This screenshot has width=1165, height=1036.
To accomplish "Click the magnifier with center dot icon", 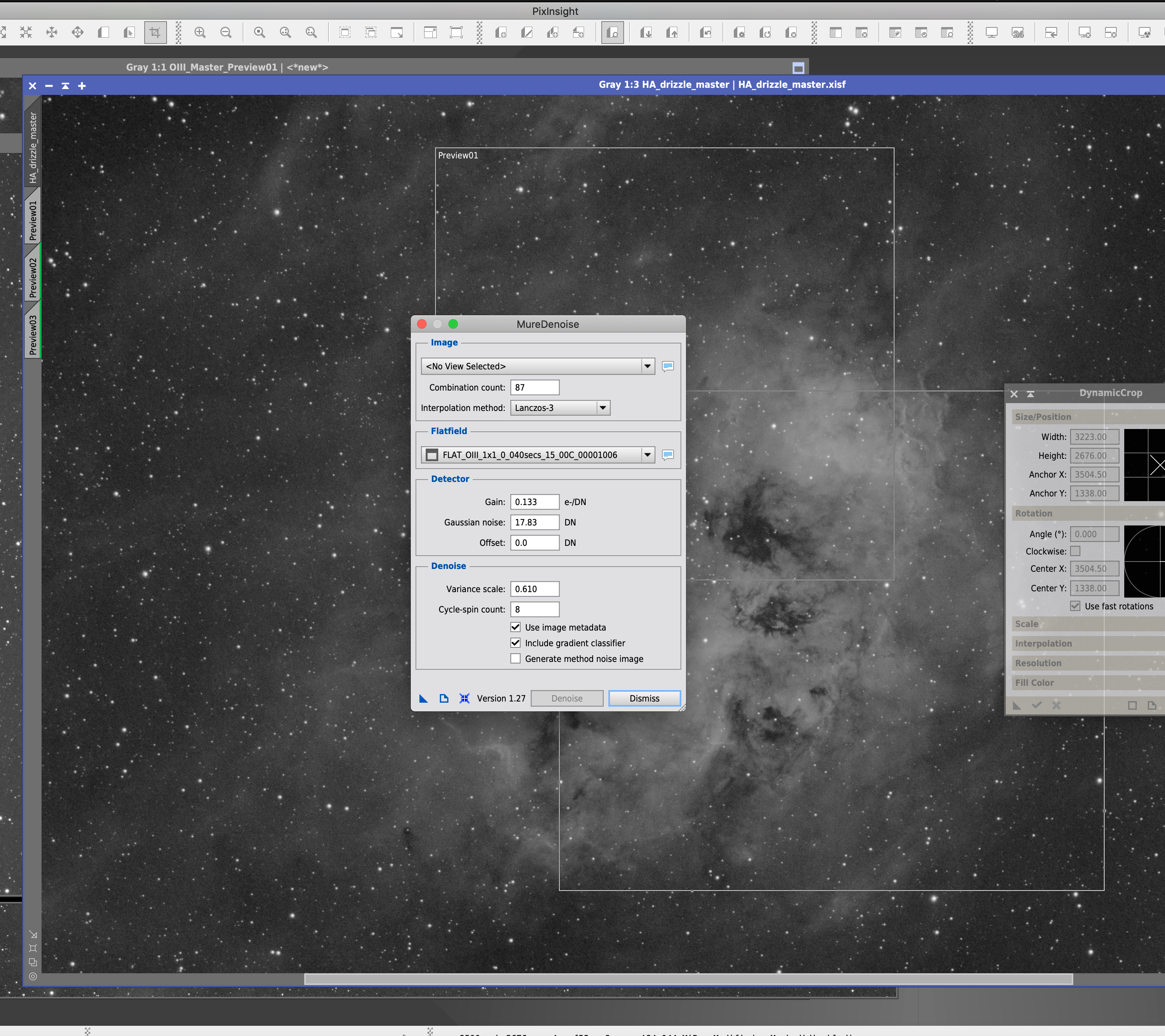I will pyautogui.click(x=259, y=33).
